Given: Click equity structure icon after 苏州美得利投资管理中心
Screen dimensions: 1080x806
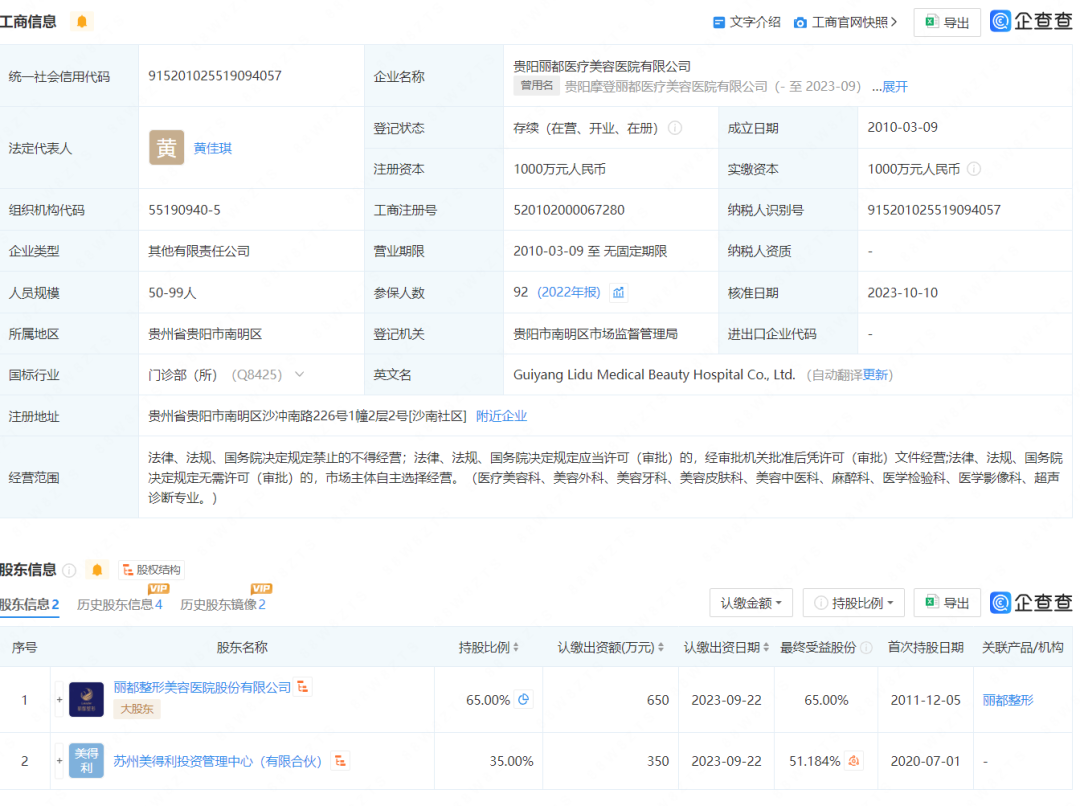Looking at the screenshot, I should tap(340, 761).
